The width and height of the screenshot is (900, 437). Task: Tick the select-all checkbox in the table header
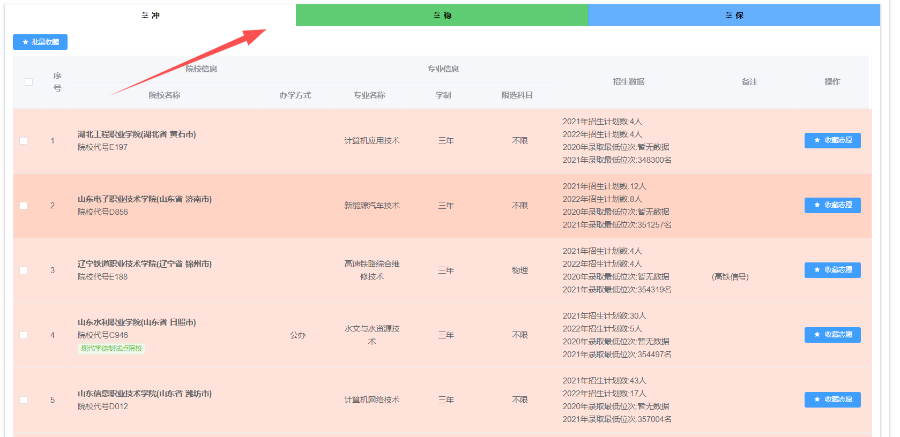pyautogui.click(x=29, y=82)
